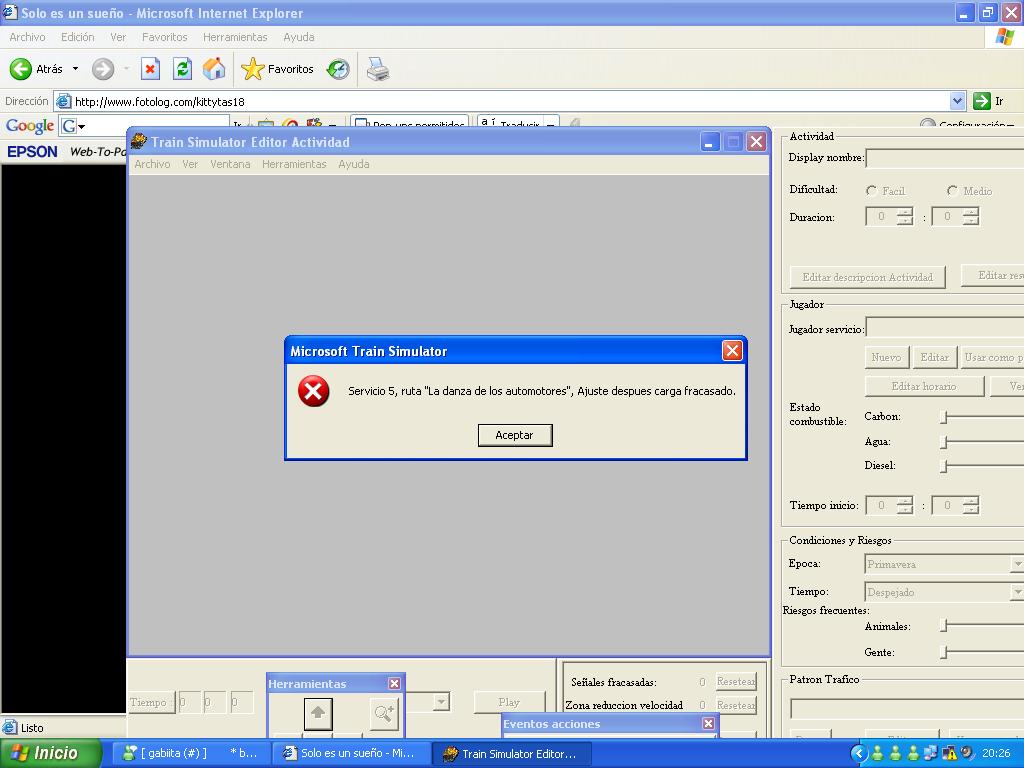Expand the Tiempo Despejado dropdown
Image resolution: width=1024 pixels, height=768 pixels.
click(x=1016, y=592)
